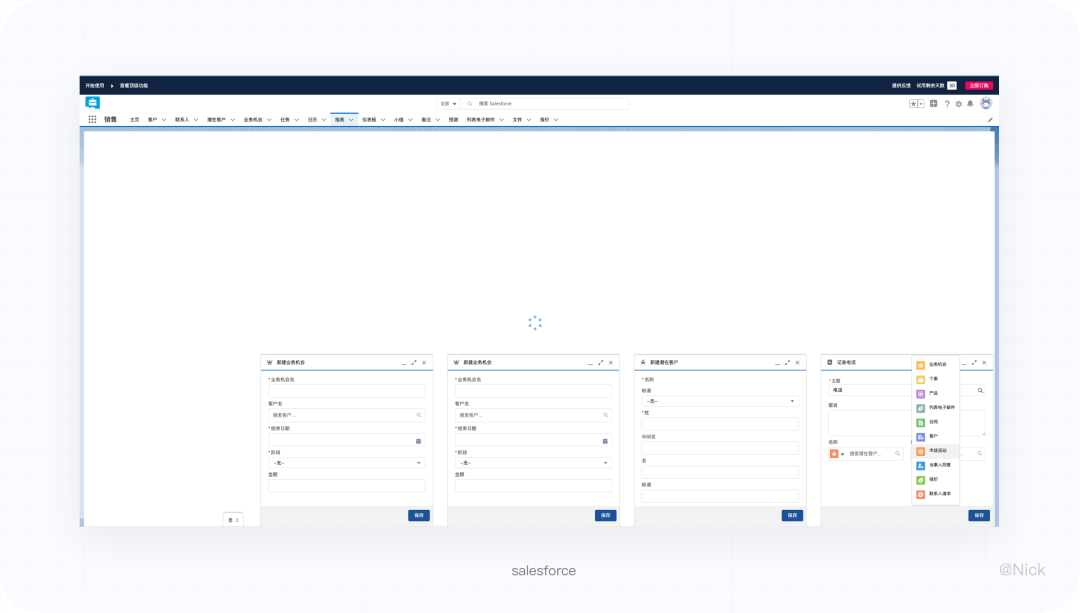Click the pencil icon to edit navigation
The height and width of the screenshot is (613, 1080).
(x=990, y=120)
